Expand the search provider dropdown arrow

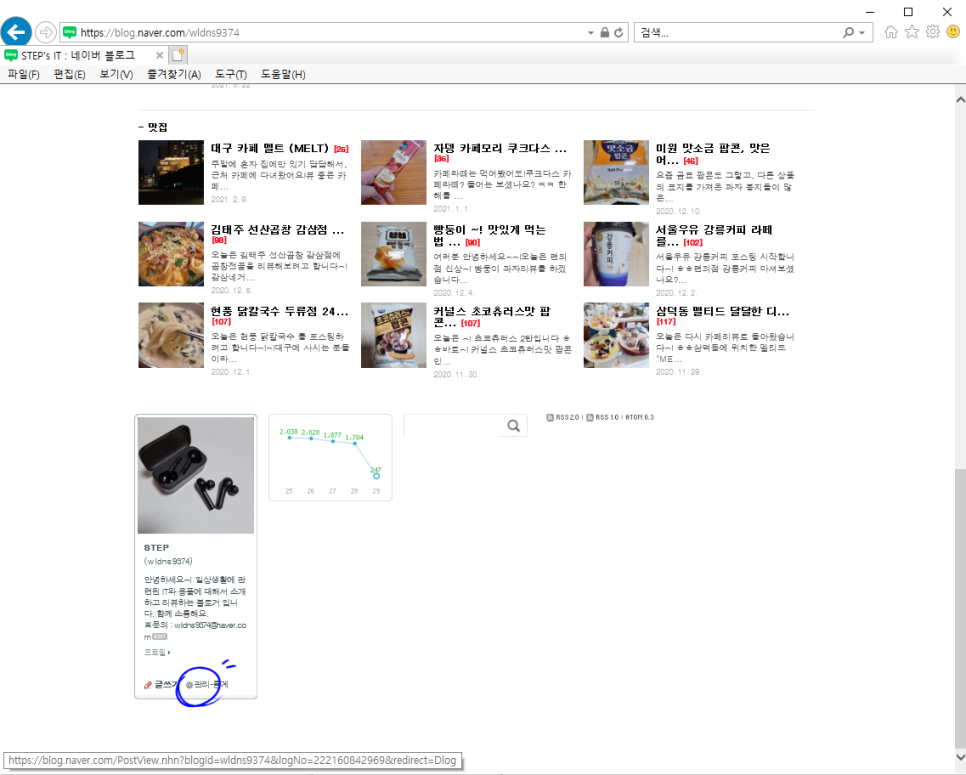862,33
